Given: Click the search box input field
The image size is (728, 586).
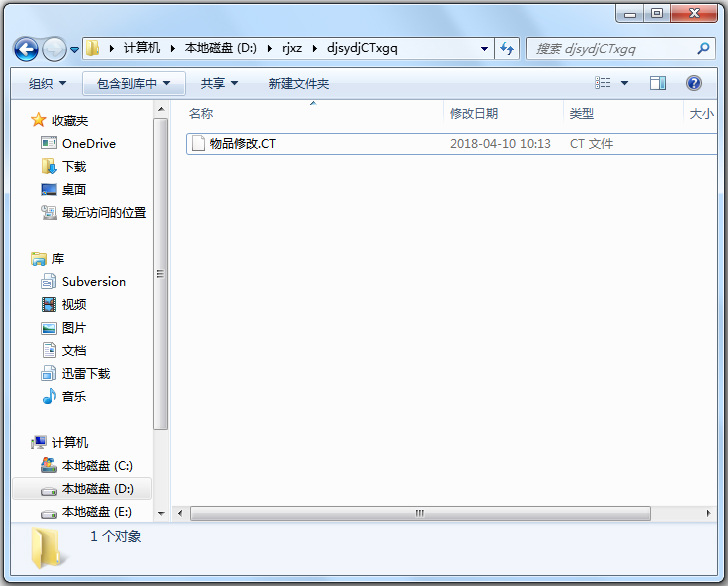Looking at the screenshot, I should 610,48.
